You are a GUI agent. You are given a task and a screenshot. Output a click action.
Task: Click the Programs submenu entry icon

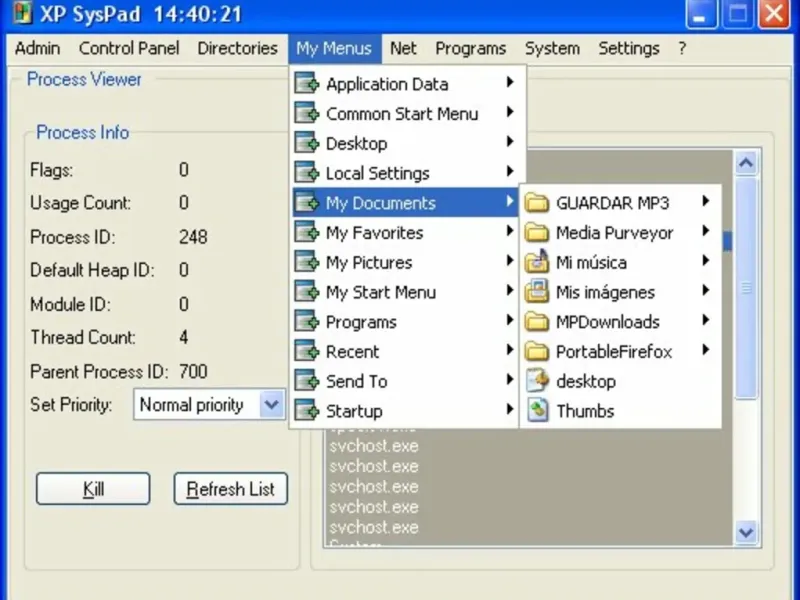click(x=307, y=321)
